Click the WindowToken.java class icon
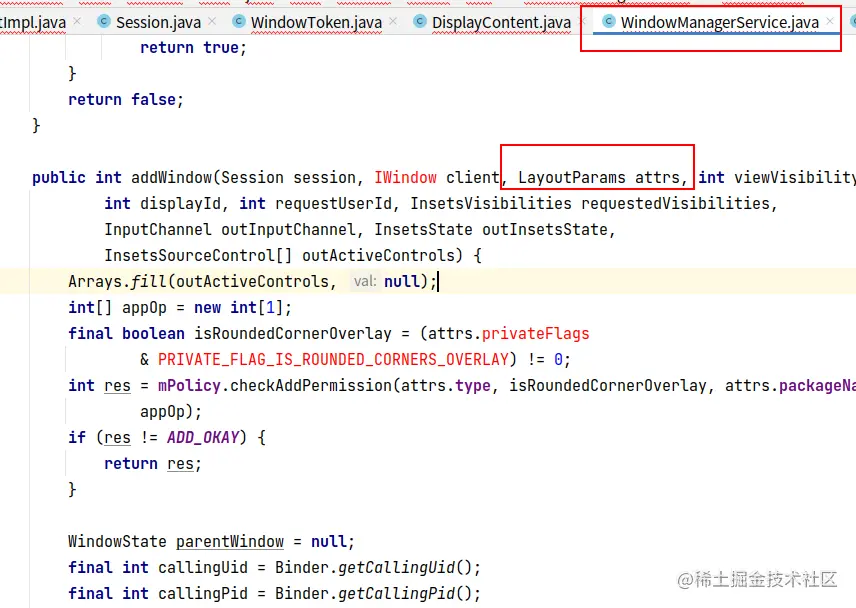This screenshot has height=608, width=856. tap(239, 21)
